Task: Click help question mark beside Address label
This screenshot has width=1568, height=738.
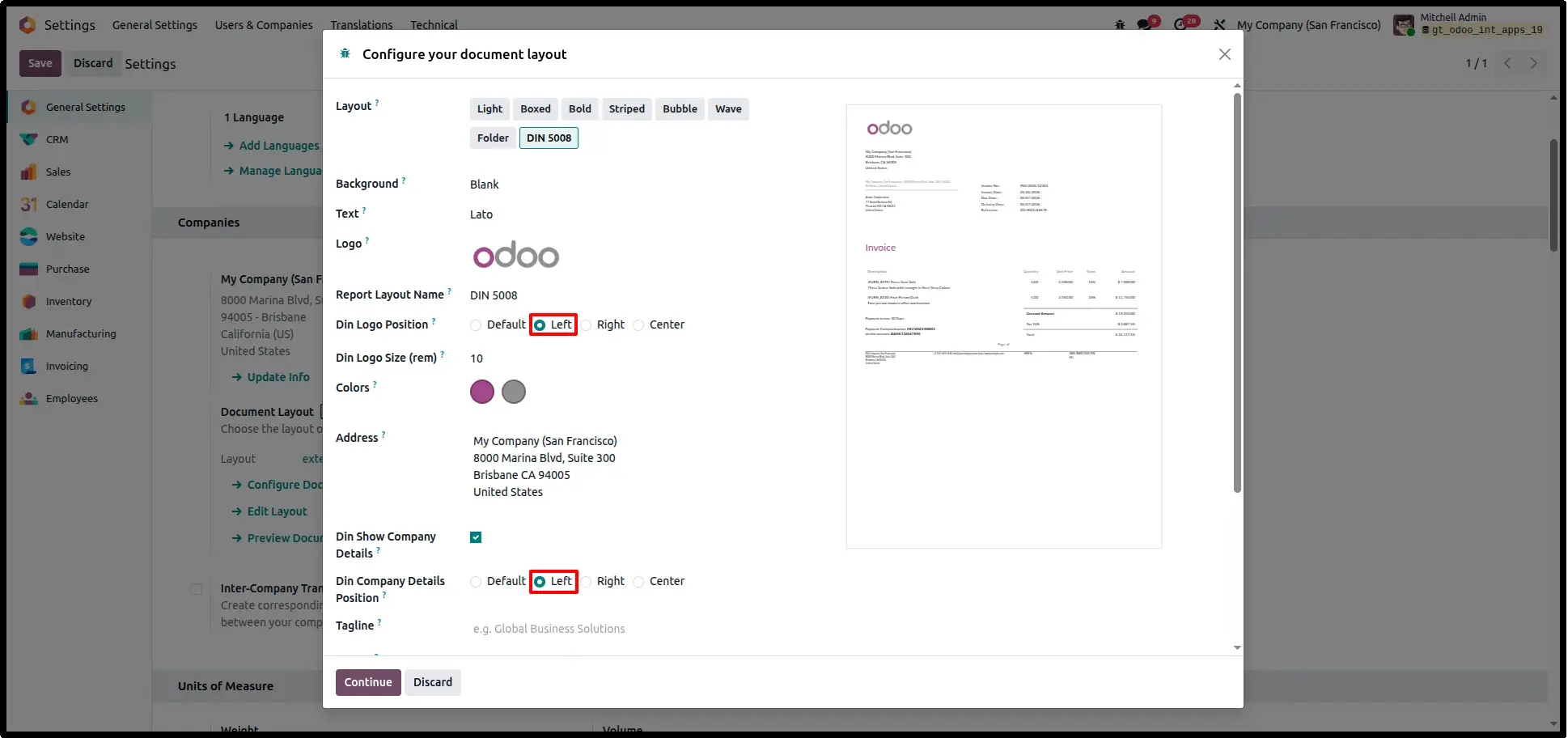Action: (x=384, y=435)
